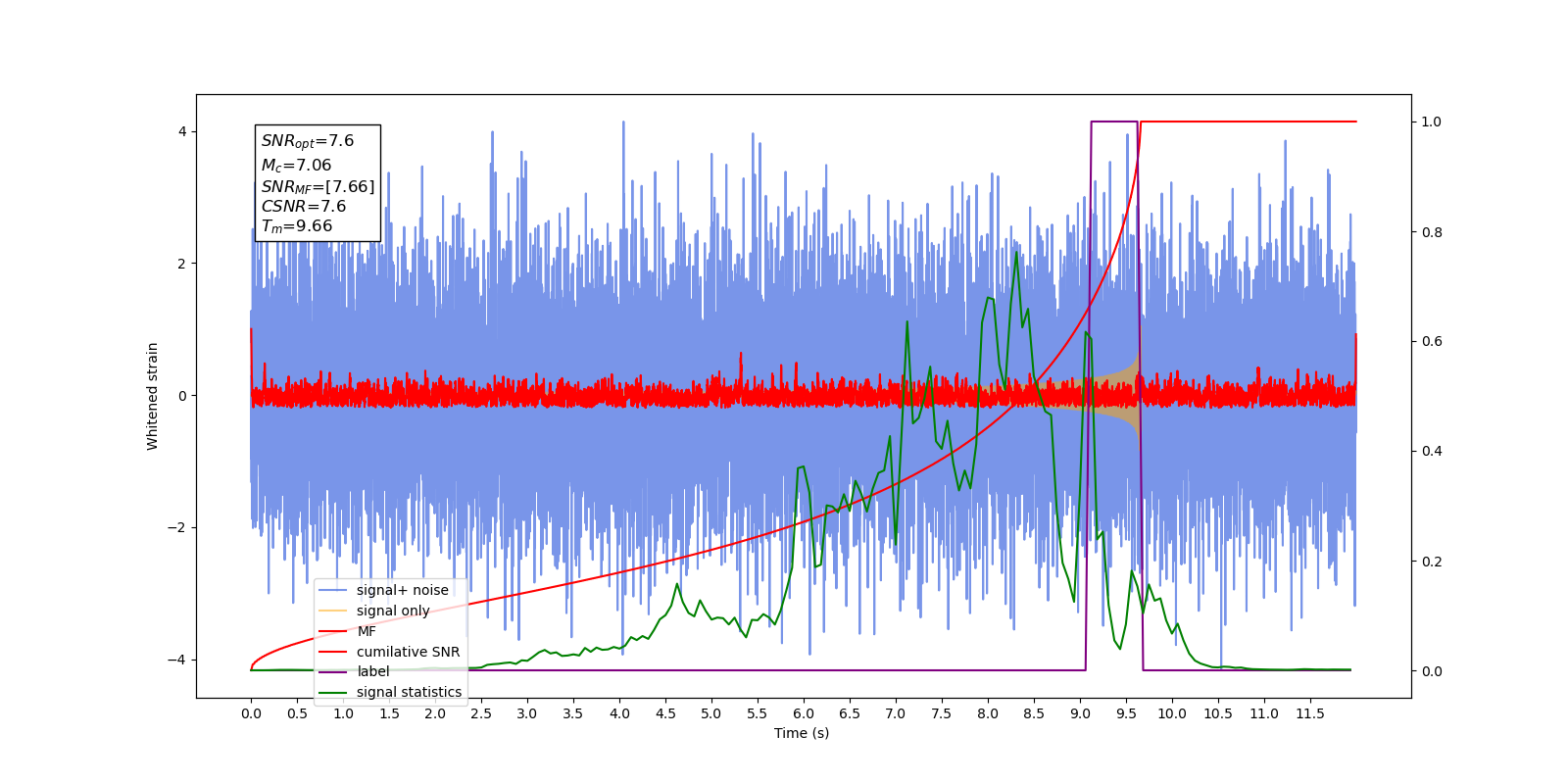The image size is (1568, 784).
Task: Click the 'Whitened strain' y-axis label
Action: pyautogui.click(x=153, y=396)
